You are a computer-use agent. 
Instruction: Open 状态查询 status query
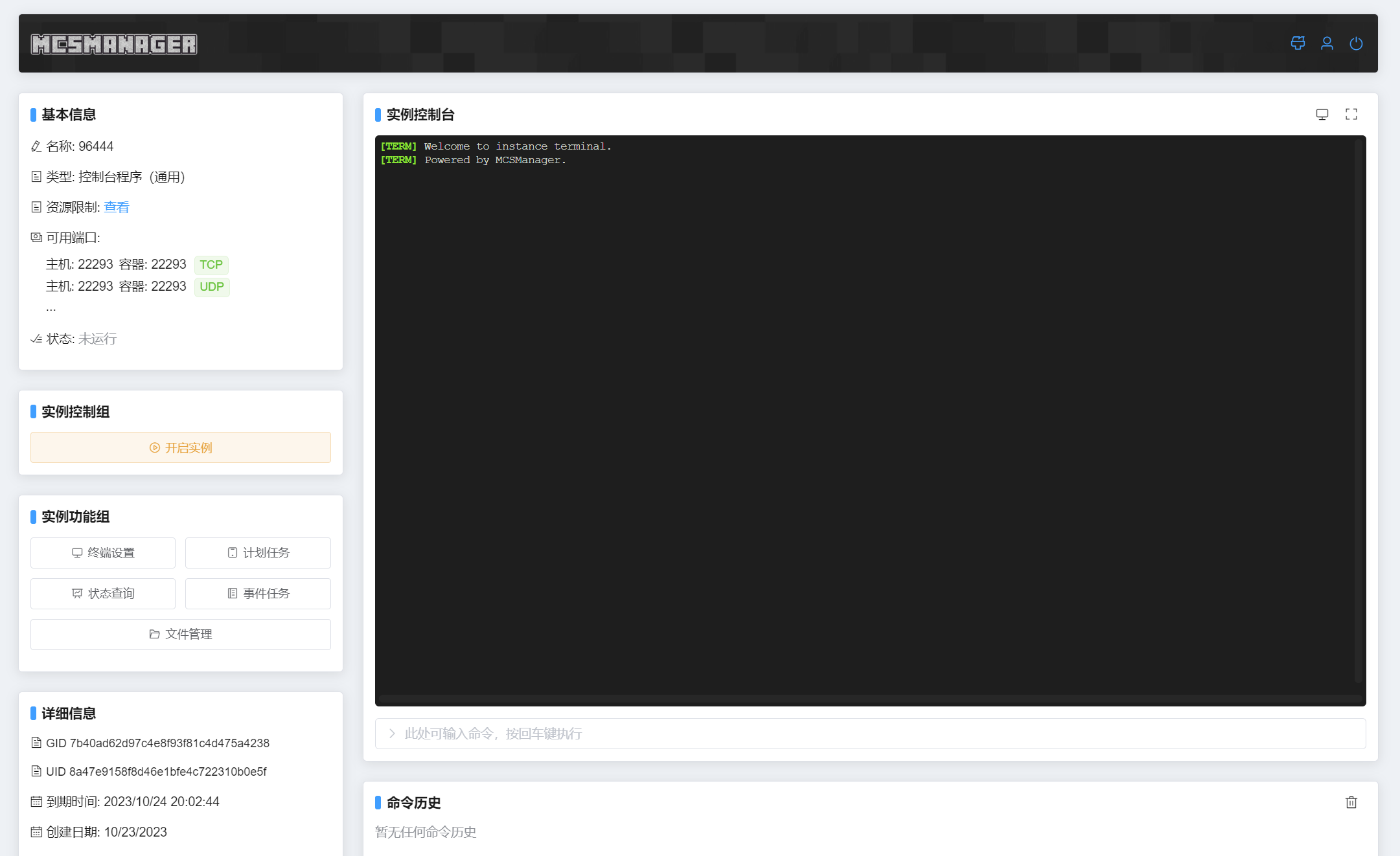pos(103,594)
